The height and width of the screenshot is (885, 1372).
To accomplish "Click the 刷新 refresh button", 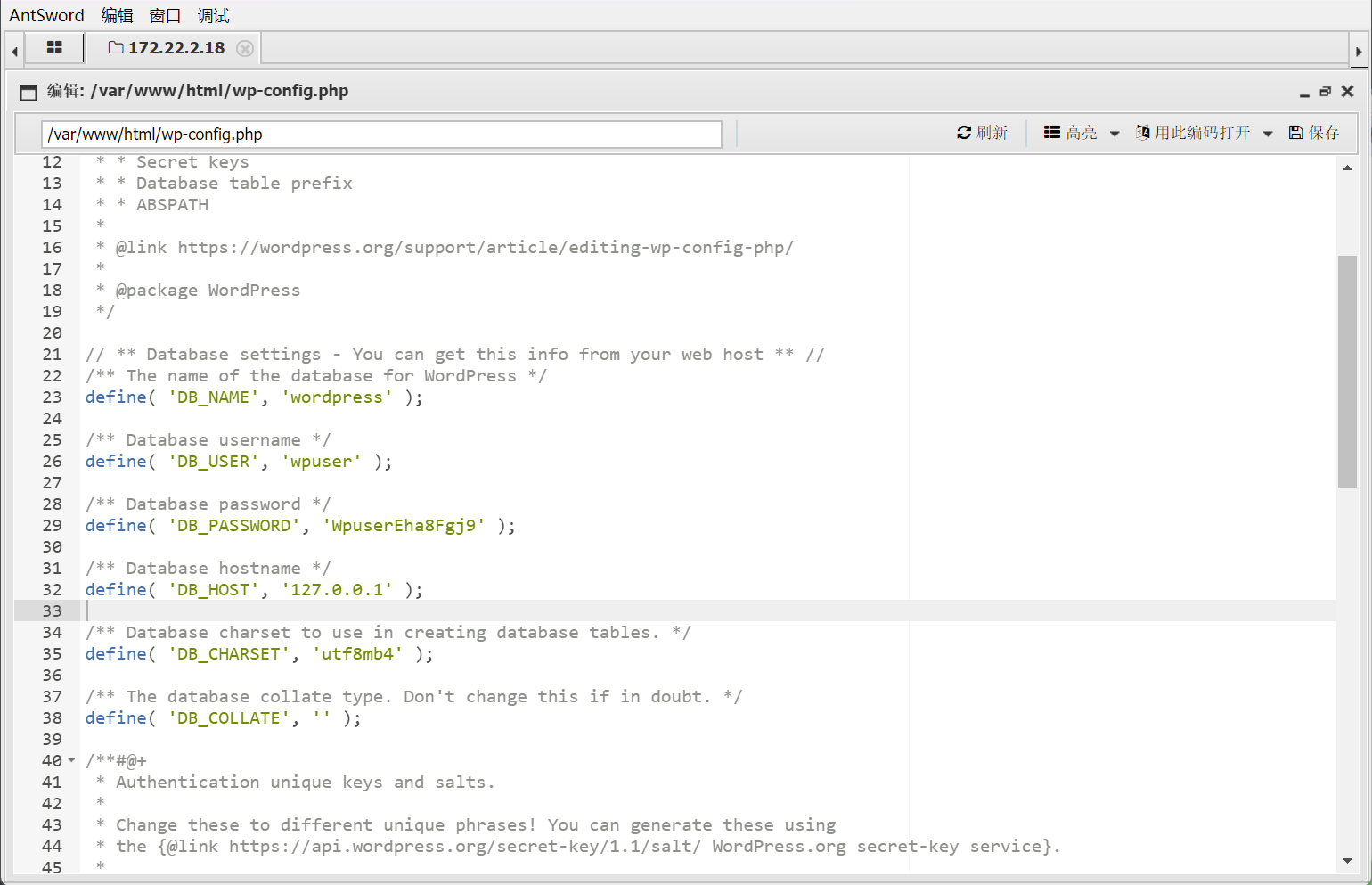I will point(982,133).
